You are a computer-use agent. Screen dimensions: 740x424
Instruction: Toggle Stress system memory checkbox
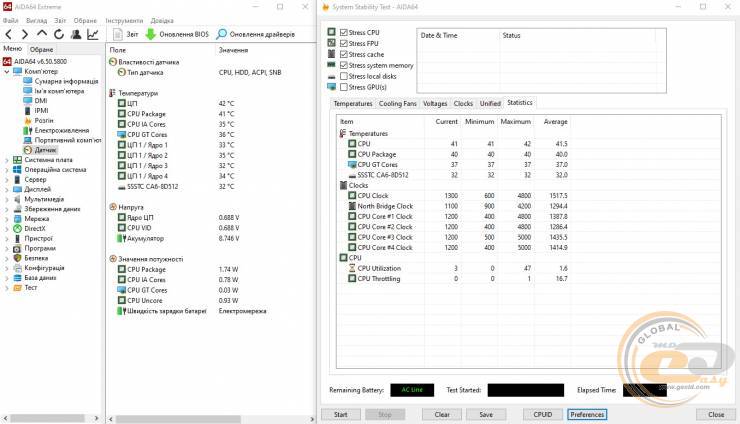click(x=344, y=65)
